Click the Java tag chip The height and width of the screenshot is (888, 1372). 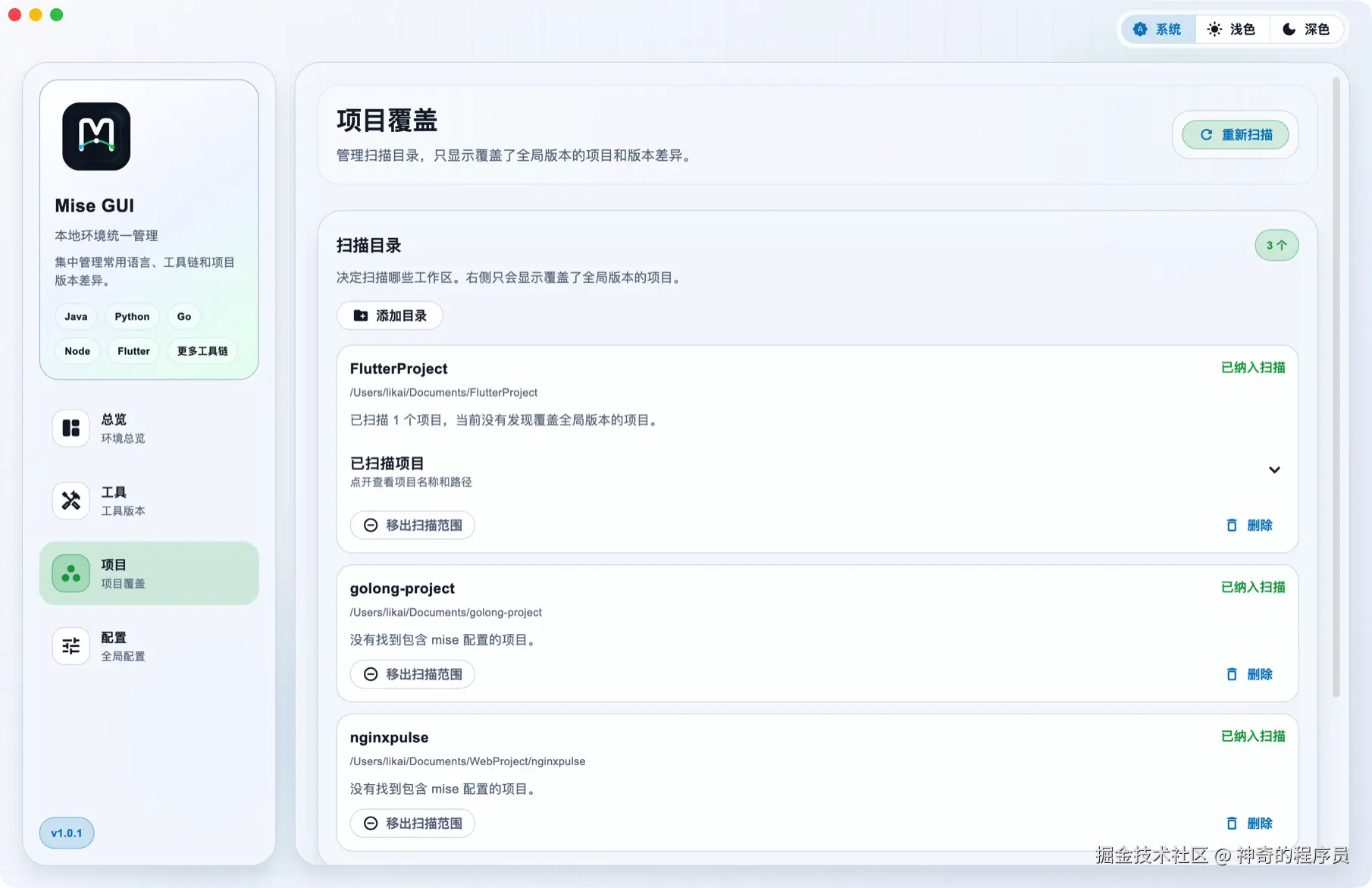pos(76,317)
